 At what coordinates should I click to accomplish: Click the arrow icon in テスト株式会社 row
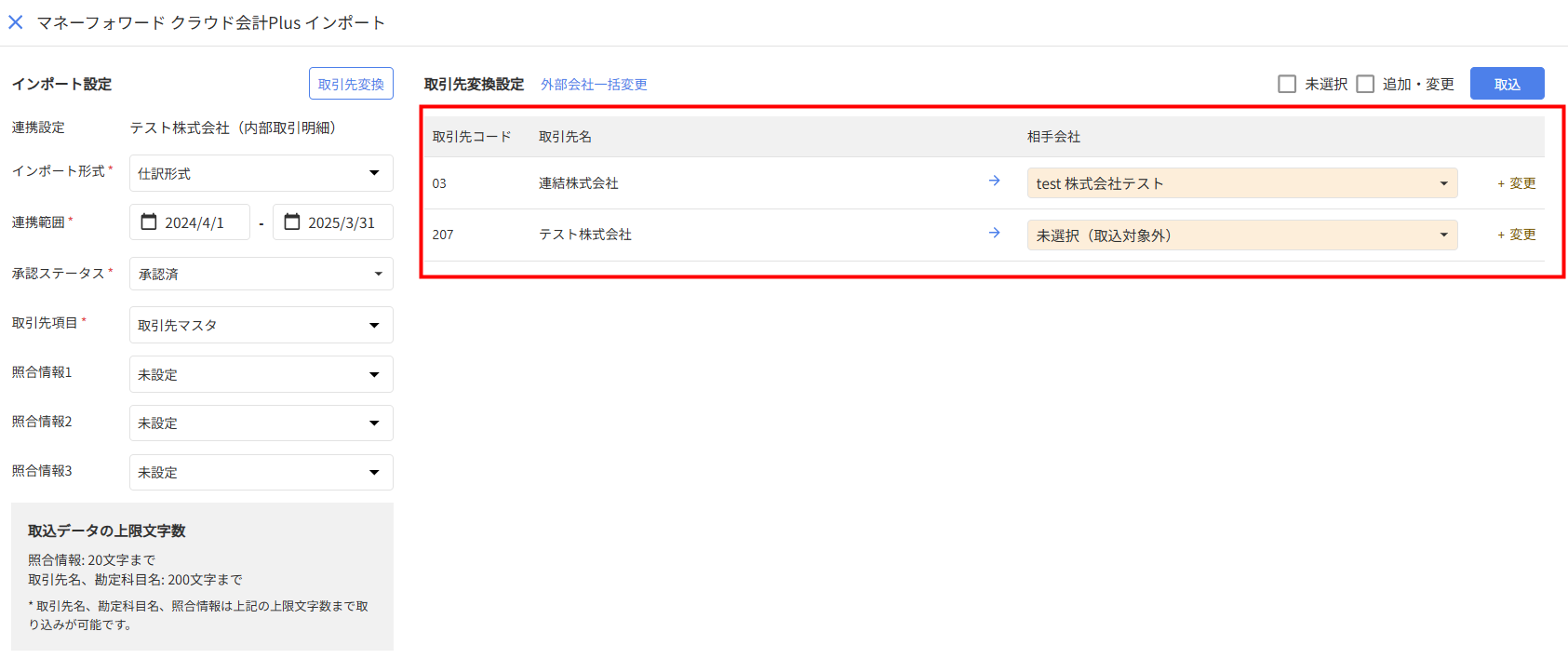(x=994, y=233)
